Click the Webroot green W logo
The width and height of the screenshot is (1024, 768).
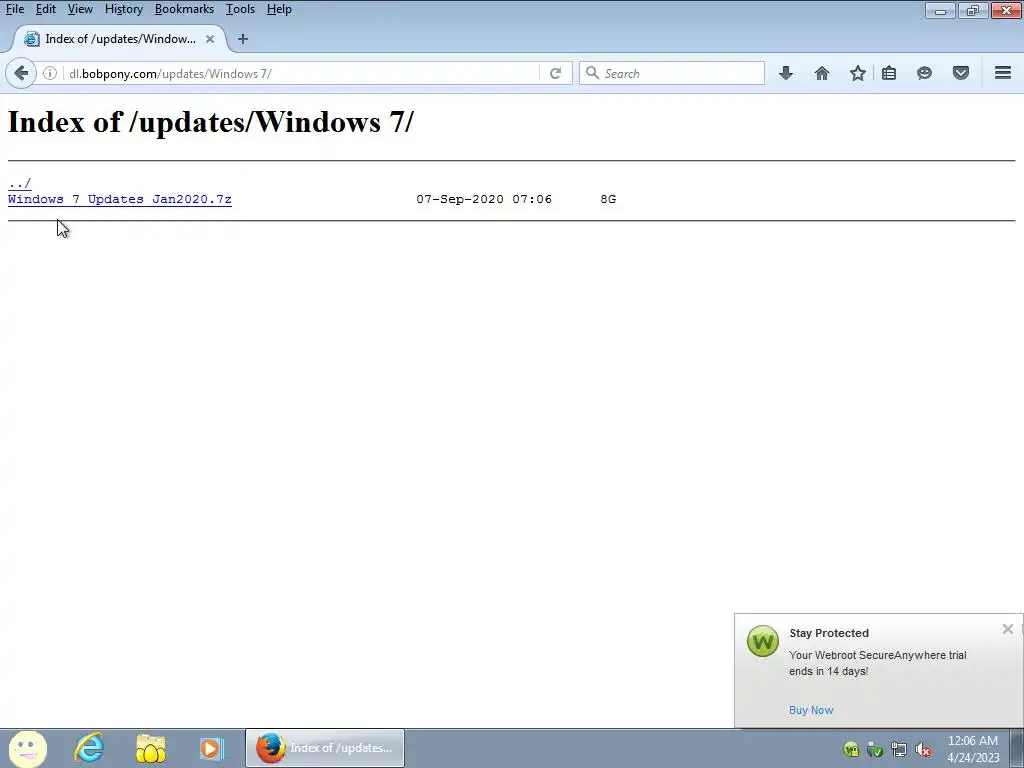click(763, 641)
